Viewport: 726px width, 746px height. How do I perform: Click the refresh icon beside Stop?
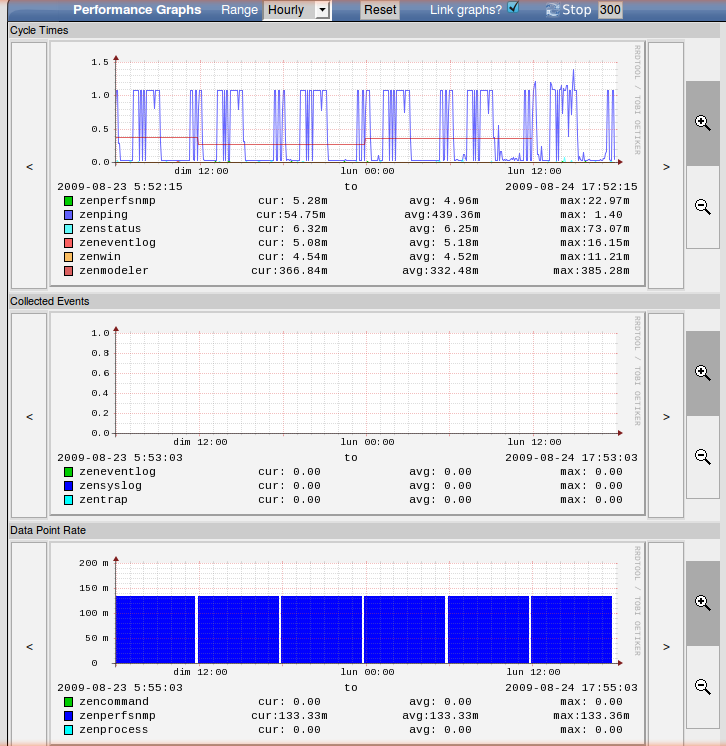point(552,10)
